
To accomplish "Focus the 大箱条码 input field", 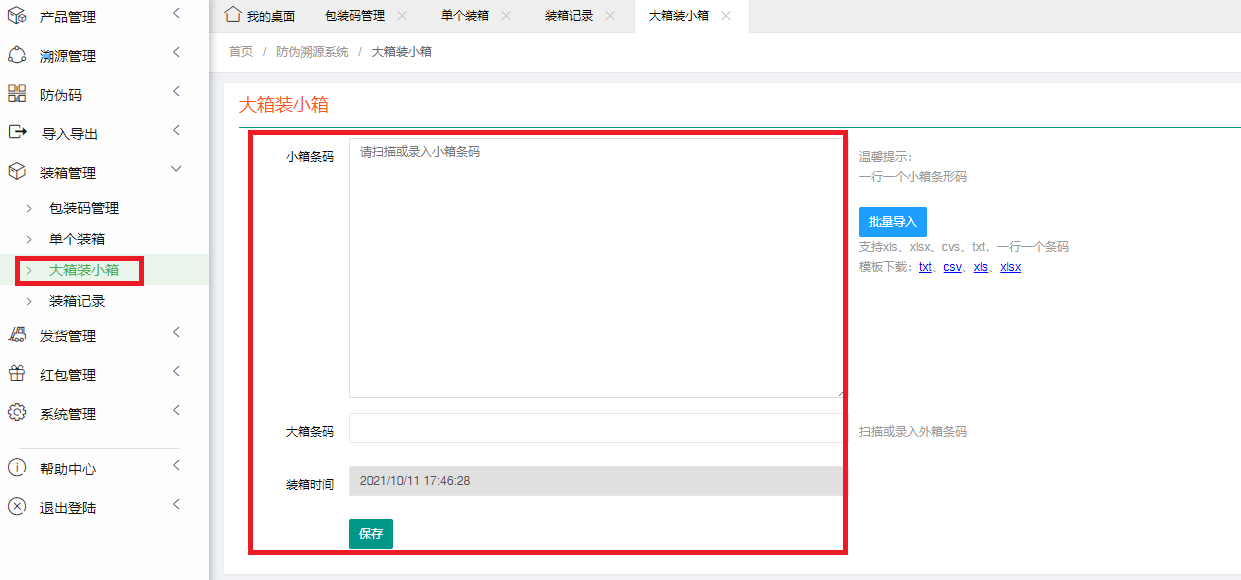I will 595,428.
